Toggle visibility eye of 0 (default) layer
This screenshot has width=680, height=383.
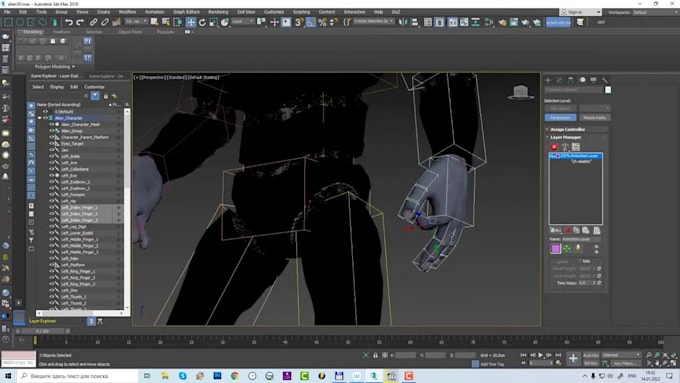[45, 112]
